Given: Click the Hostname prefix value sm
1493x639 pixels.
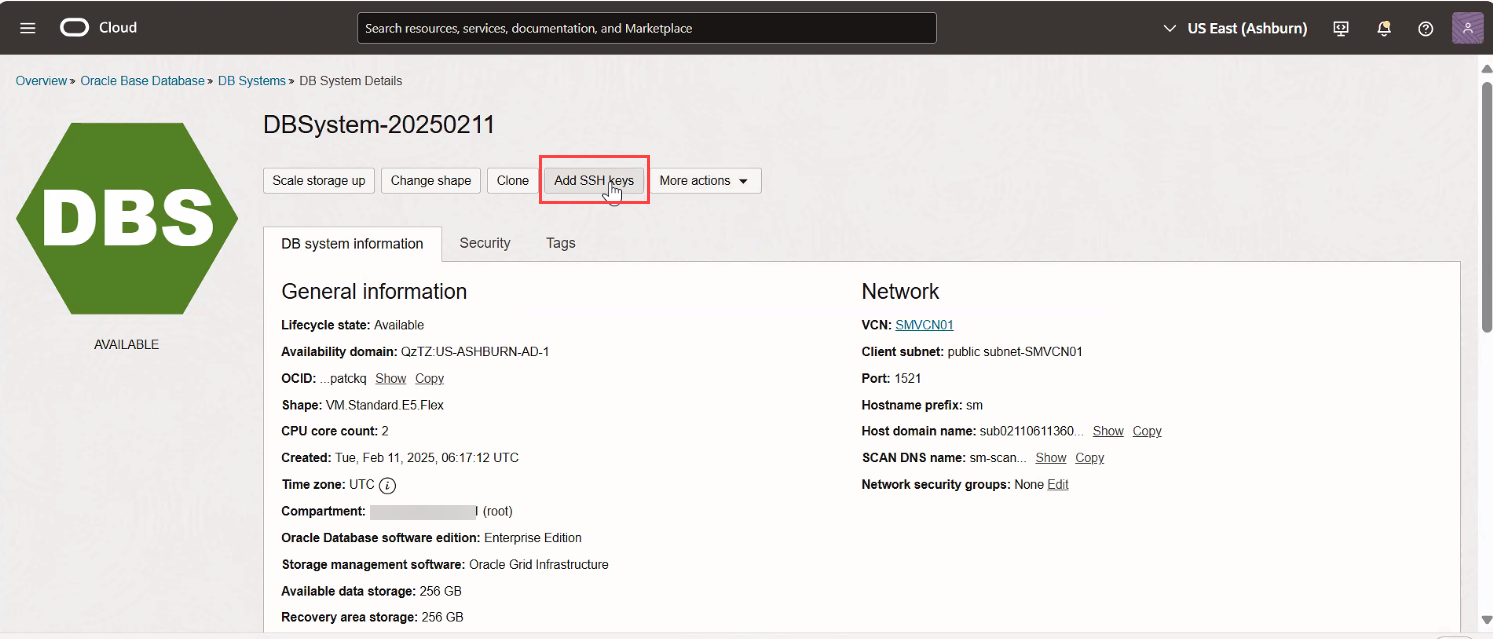Looking at the screenshot, I should click(x=975, y=405).
